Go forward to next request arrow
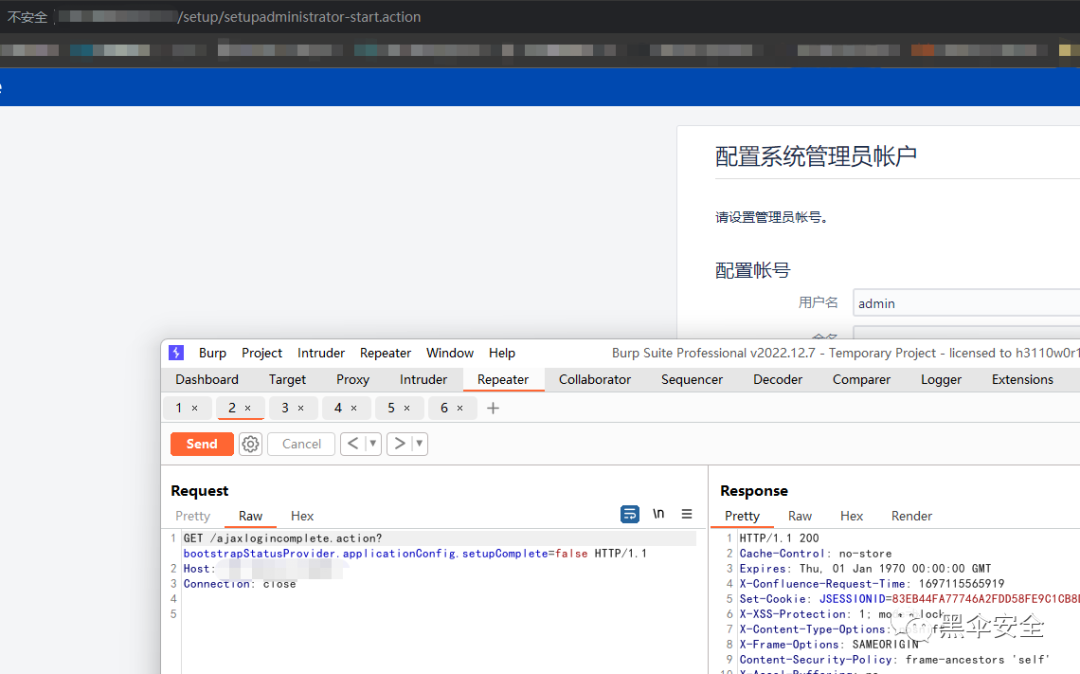Viewport: 1080px width, 674px height. click(x=399, y=444)
